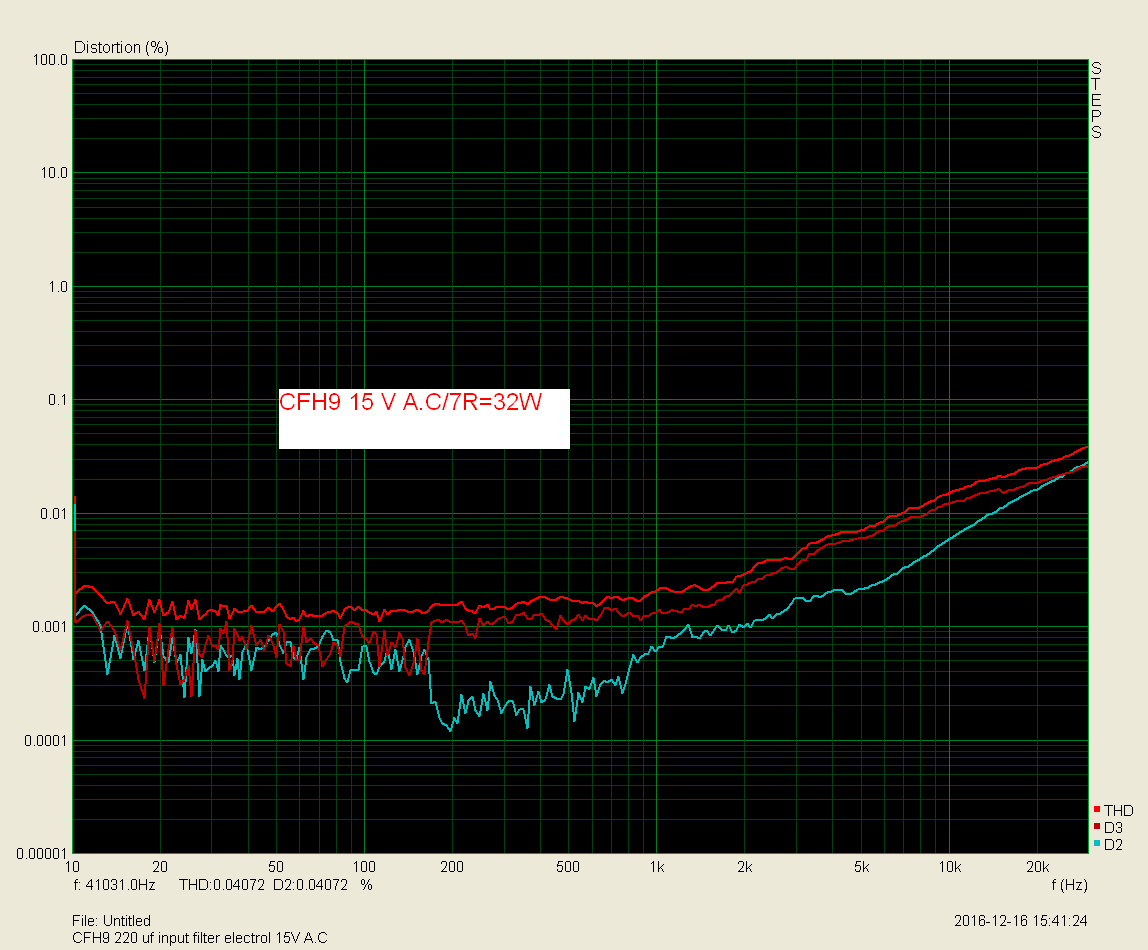
Task: Click the 500 frequency axis label
Action: [x=567, y=867]
